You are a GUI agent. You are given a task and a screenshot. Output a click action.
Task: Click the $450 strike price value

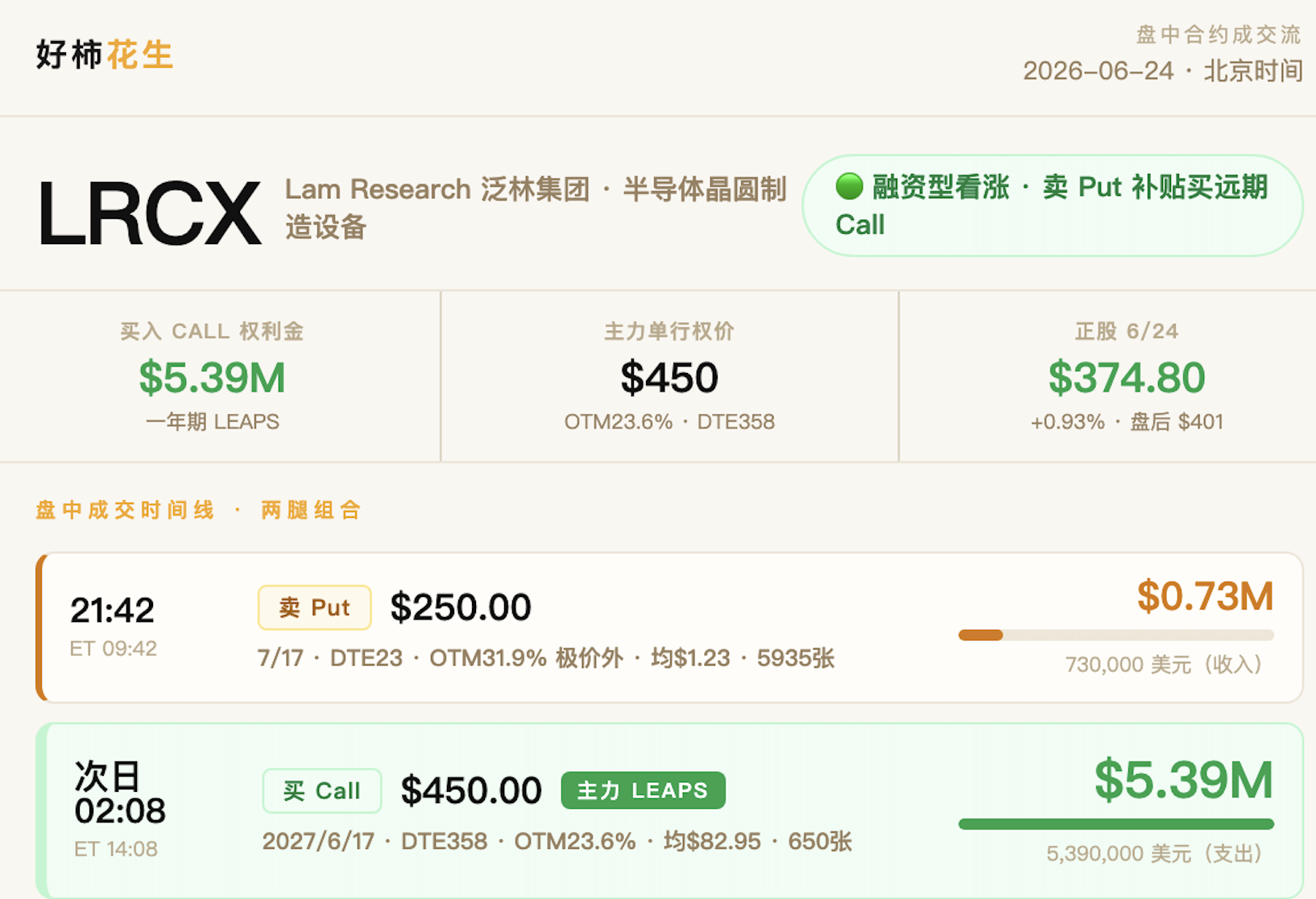click(669, 377)
